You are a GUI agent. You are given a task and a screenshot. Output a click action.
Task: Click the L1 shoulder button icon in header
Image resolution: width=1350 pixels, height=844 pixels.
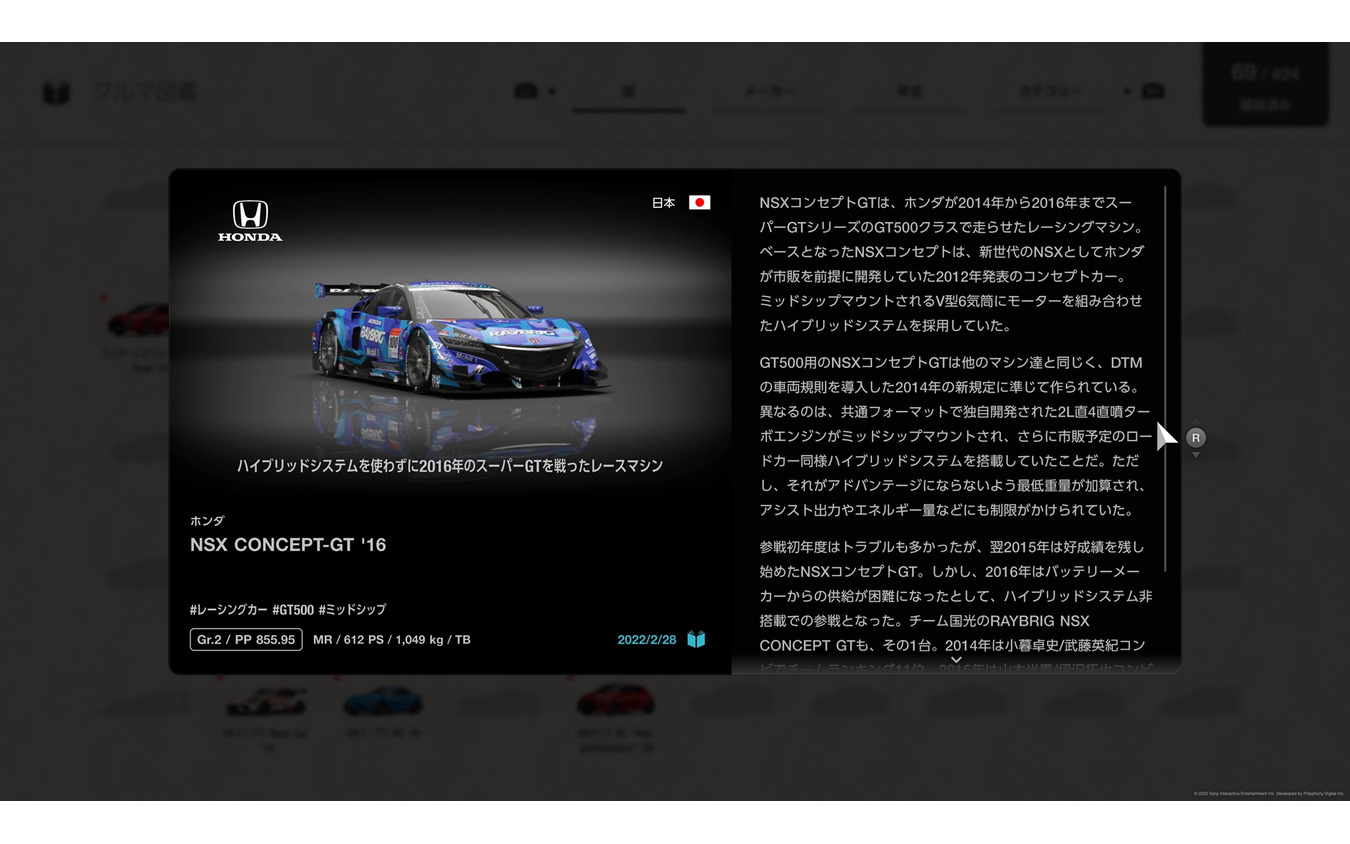(525, 92)
